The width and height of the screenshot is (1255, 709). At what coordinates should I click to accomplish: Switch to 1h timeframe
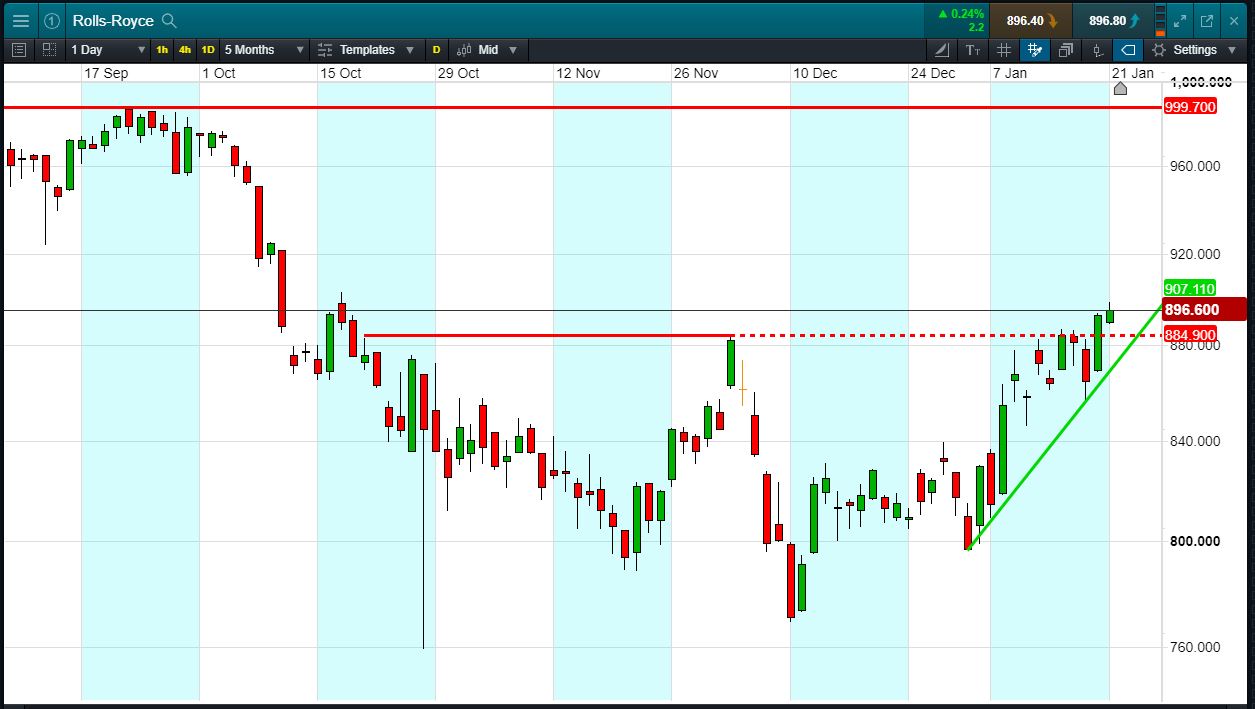tap(162, 50)
